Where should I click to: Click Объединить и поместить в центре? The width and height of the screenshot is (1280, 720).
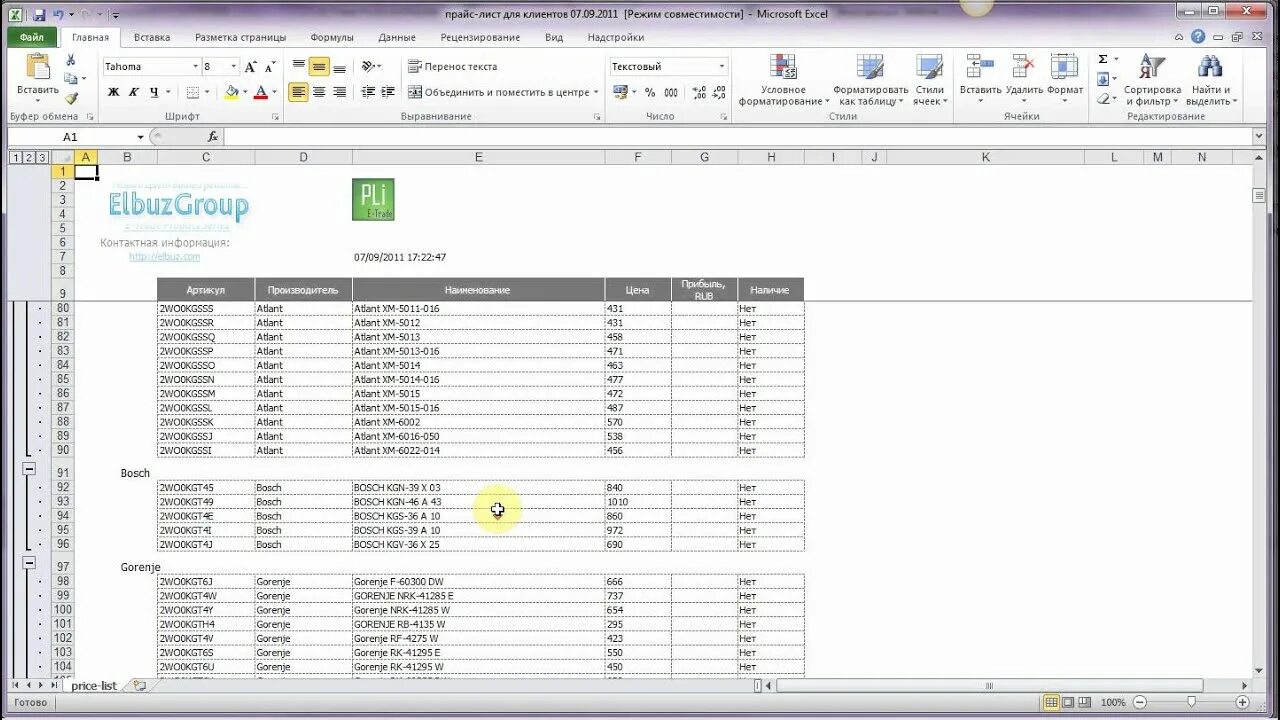[503, 92]
